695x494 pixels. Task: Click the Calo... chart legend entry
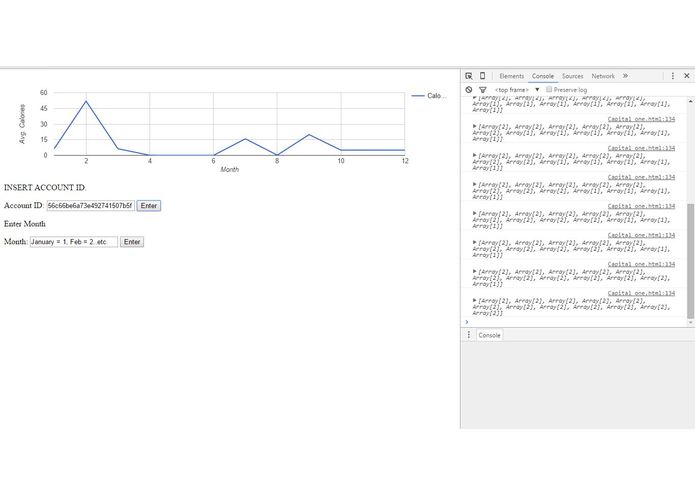[429, 96]
